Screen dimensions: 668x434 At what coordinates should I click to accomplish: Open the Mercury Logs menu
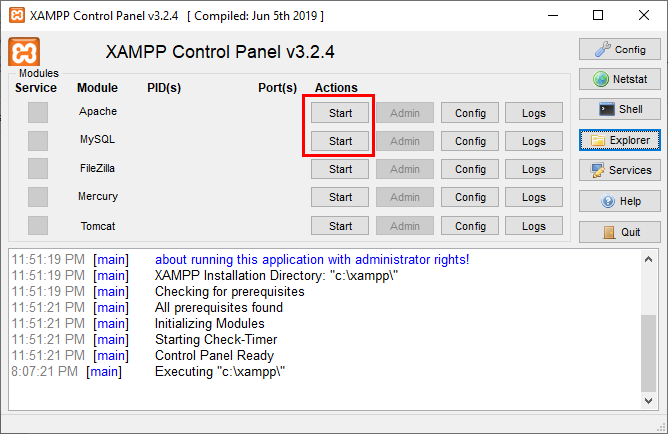[534, 197]
